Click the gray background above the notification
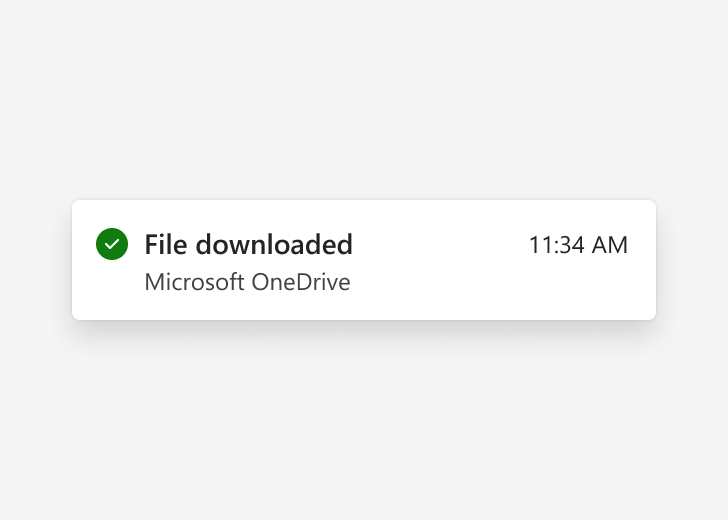The width and height of the screenshot is (728, 520). coord(364,98)
